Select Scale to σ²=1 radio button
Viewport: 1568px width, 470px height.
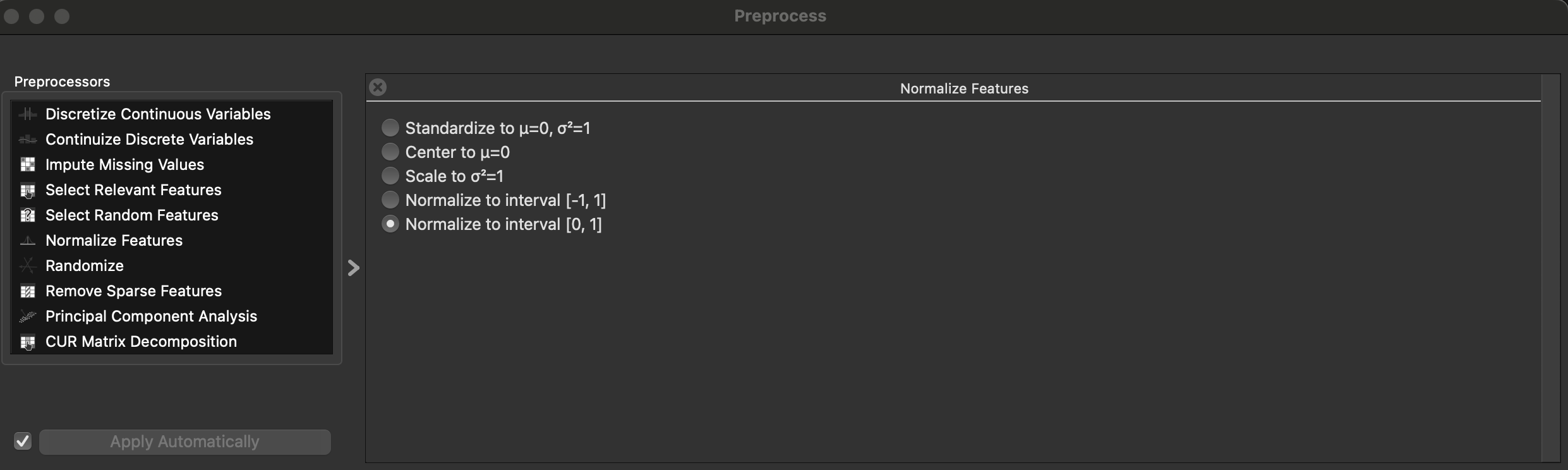390,176
